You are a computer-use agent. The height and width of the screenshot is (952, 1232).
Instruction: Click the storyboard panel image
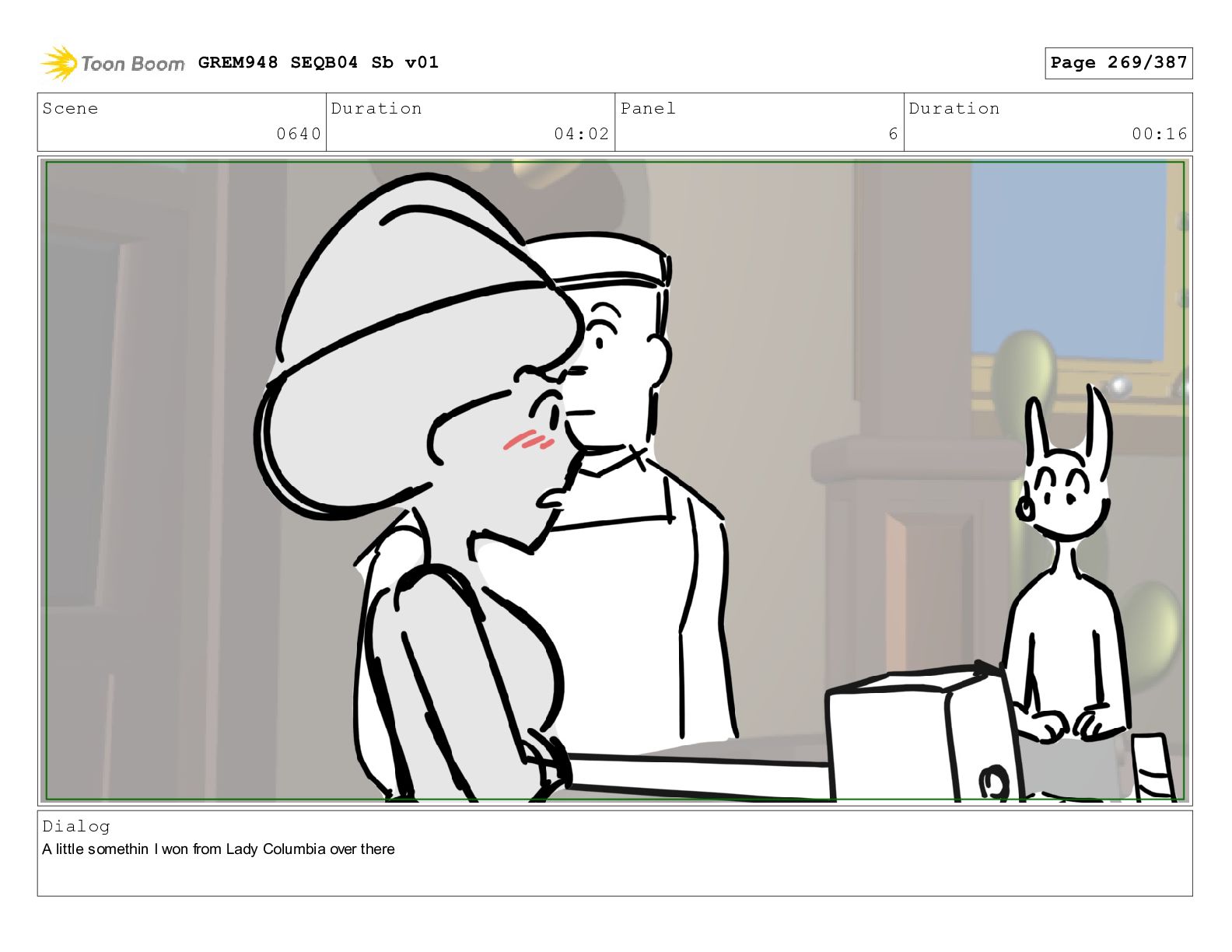pos(615,481)
